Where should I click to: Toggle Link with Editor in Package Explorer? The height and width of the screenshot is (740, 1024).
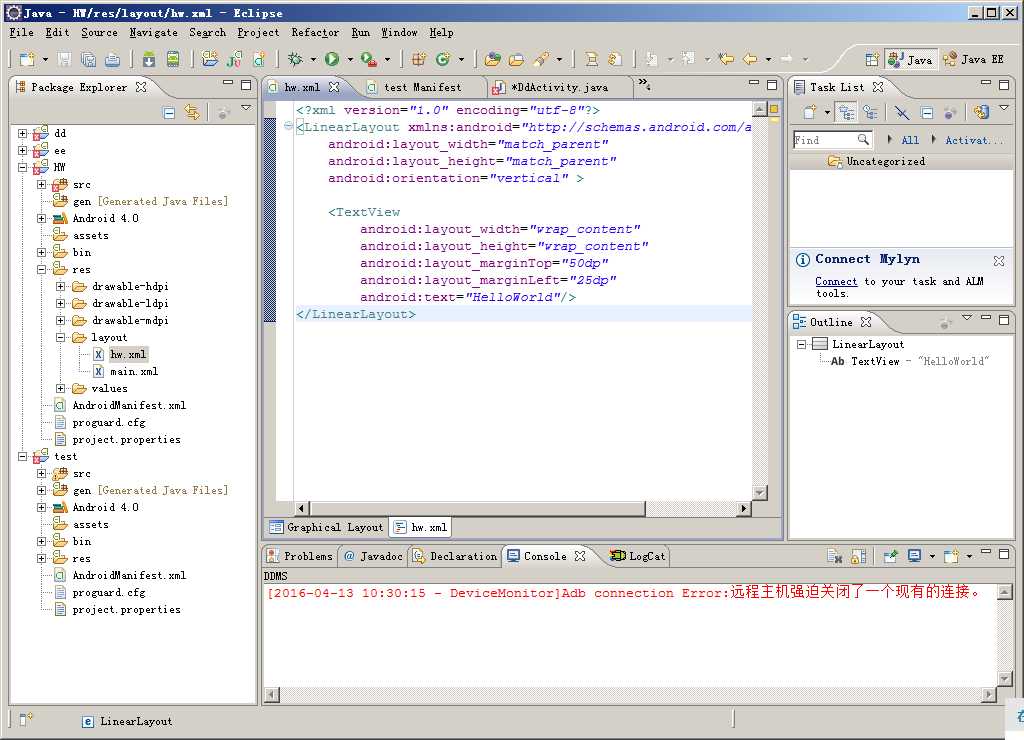click(x=192, y=112)
